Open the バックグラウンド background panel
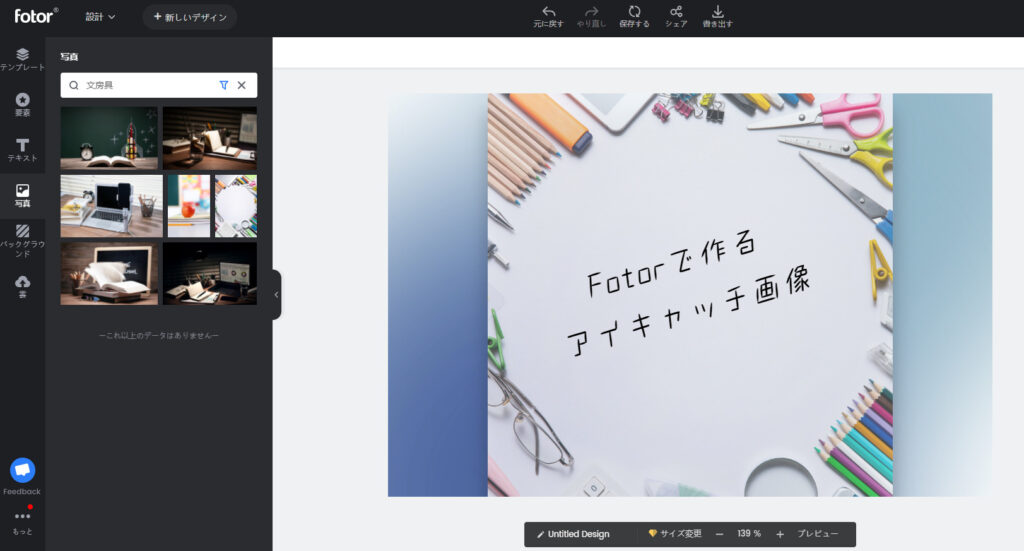Screen dimensions: 1024x551 tap(22, 240)
